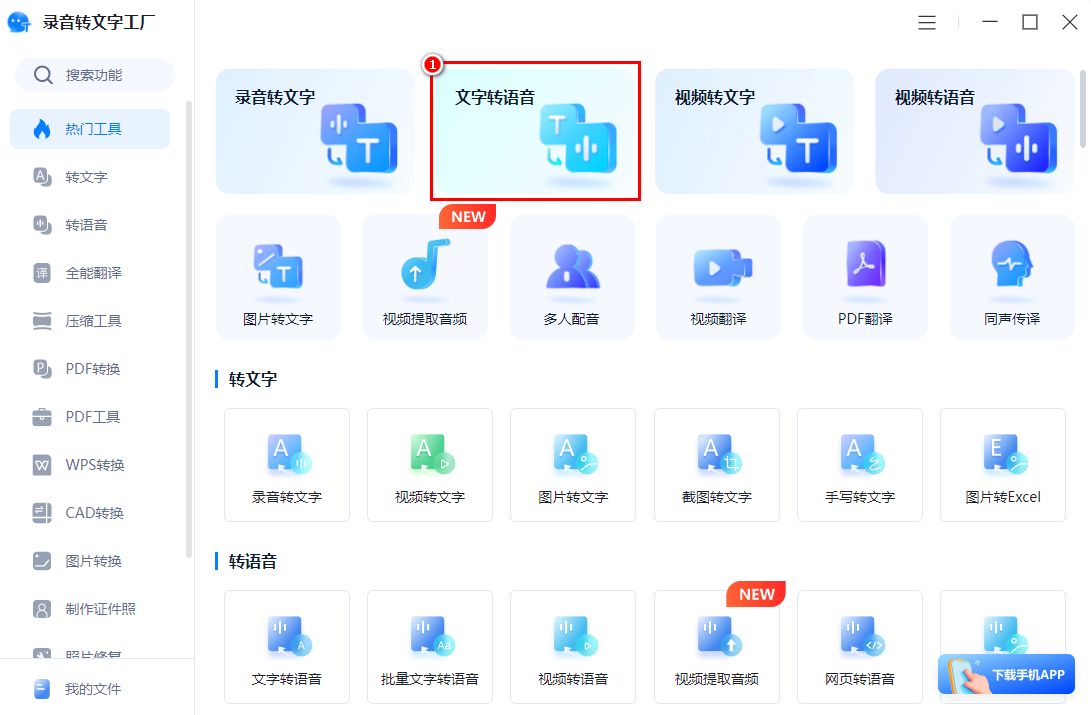
Task: Switch to 转文字 sidebar category
Action: click(90, 177)
